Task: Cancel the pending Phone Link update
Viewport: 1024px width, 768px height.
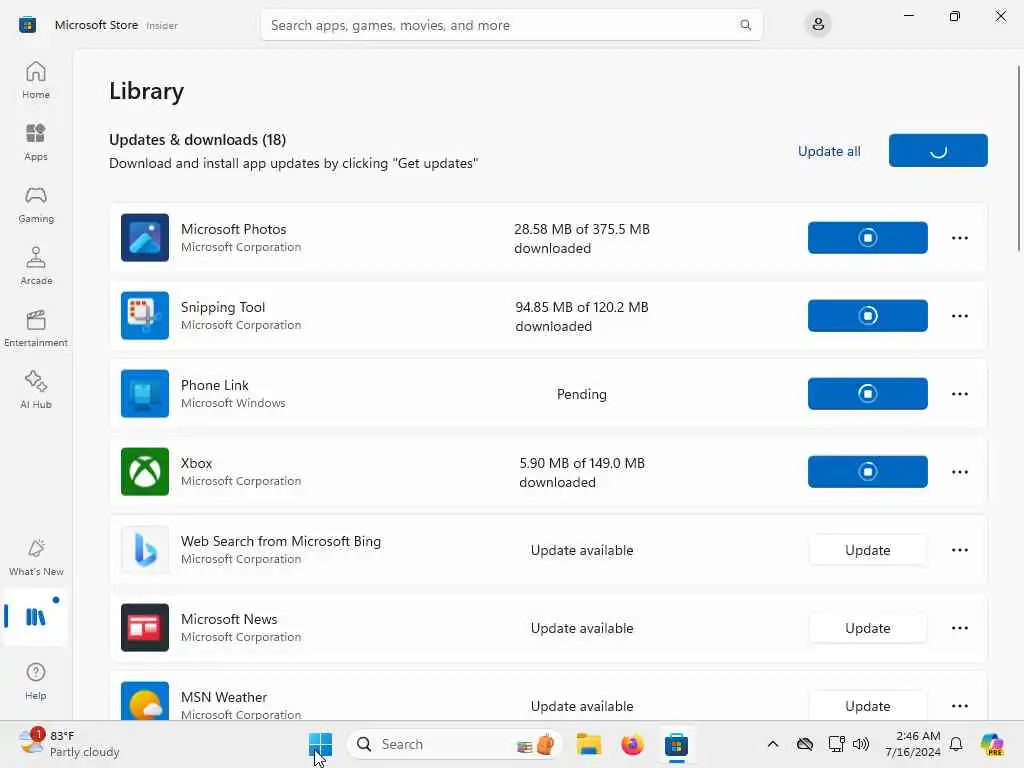Action: (867, 394)
